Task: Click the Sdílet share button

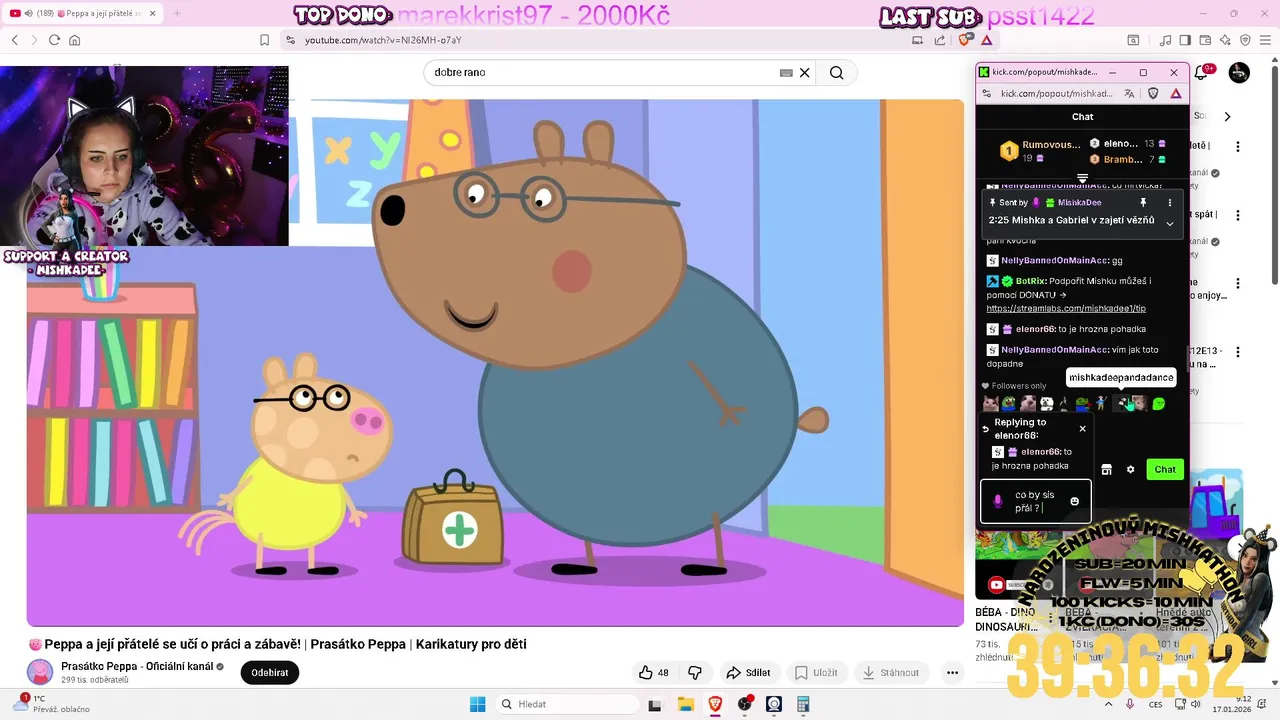Action: (748, 673)
